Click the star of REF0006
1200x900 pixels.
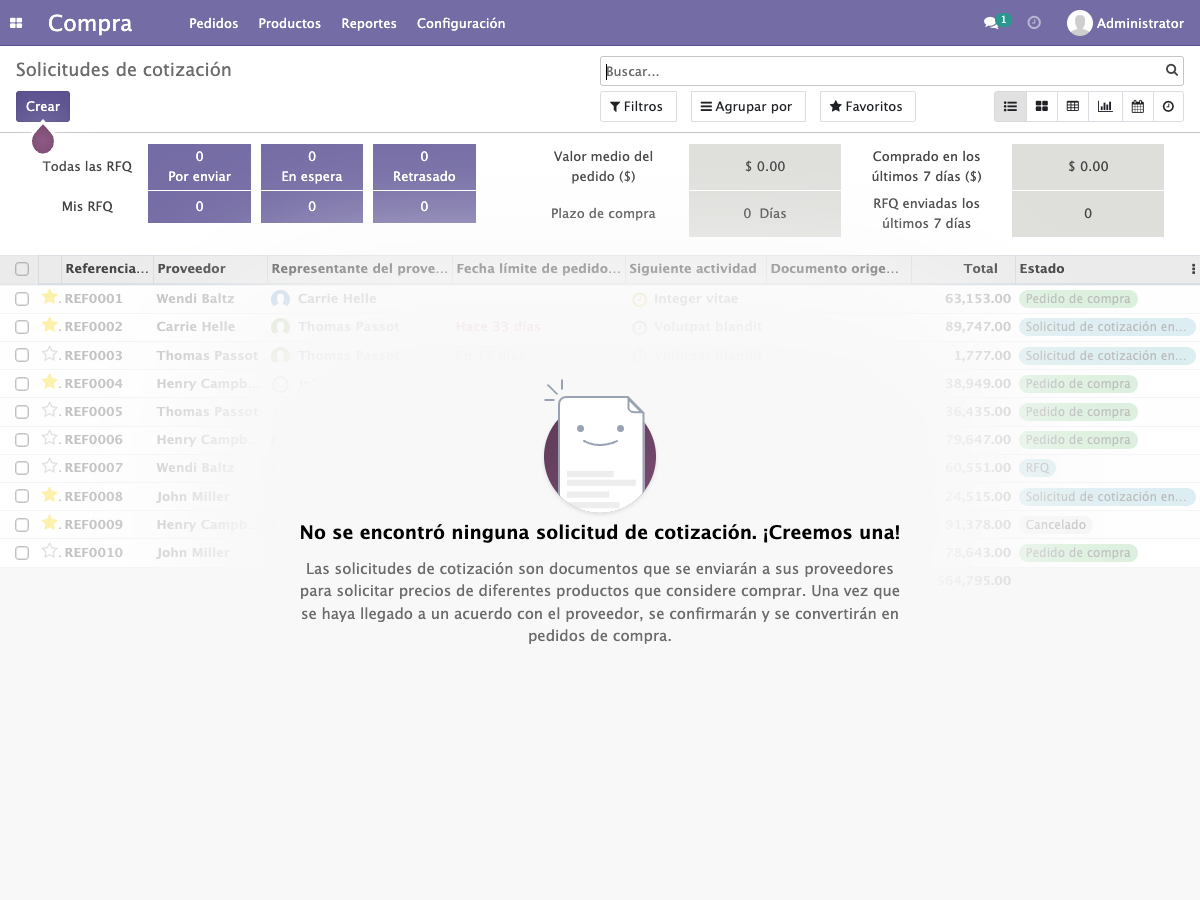tap(50, 438)
